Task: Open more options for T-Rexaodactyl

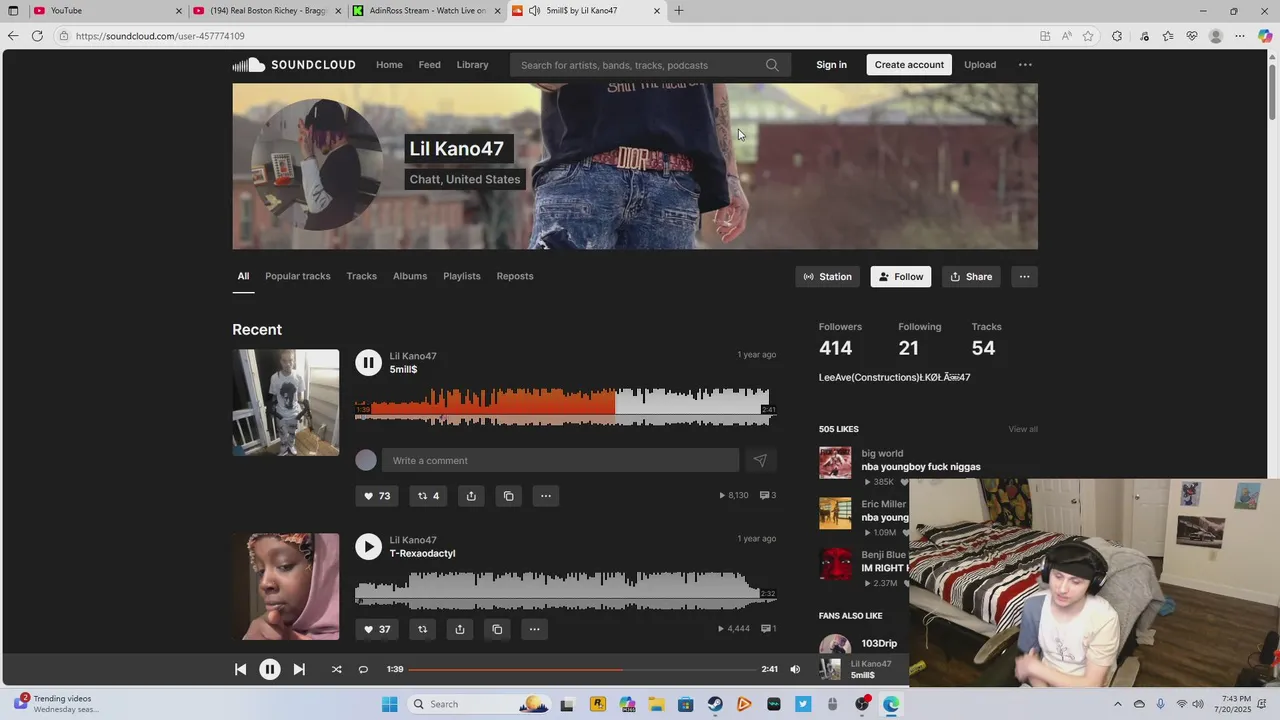Action: click(x=535, y=629)
